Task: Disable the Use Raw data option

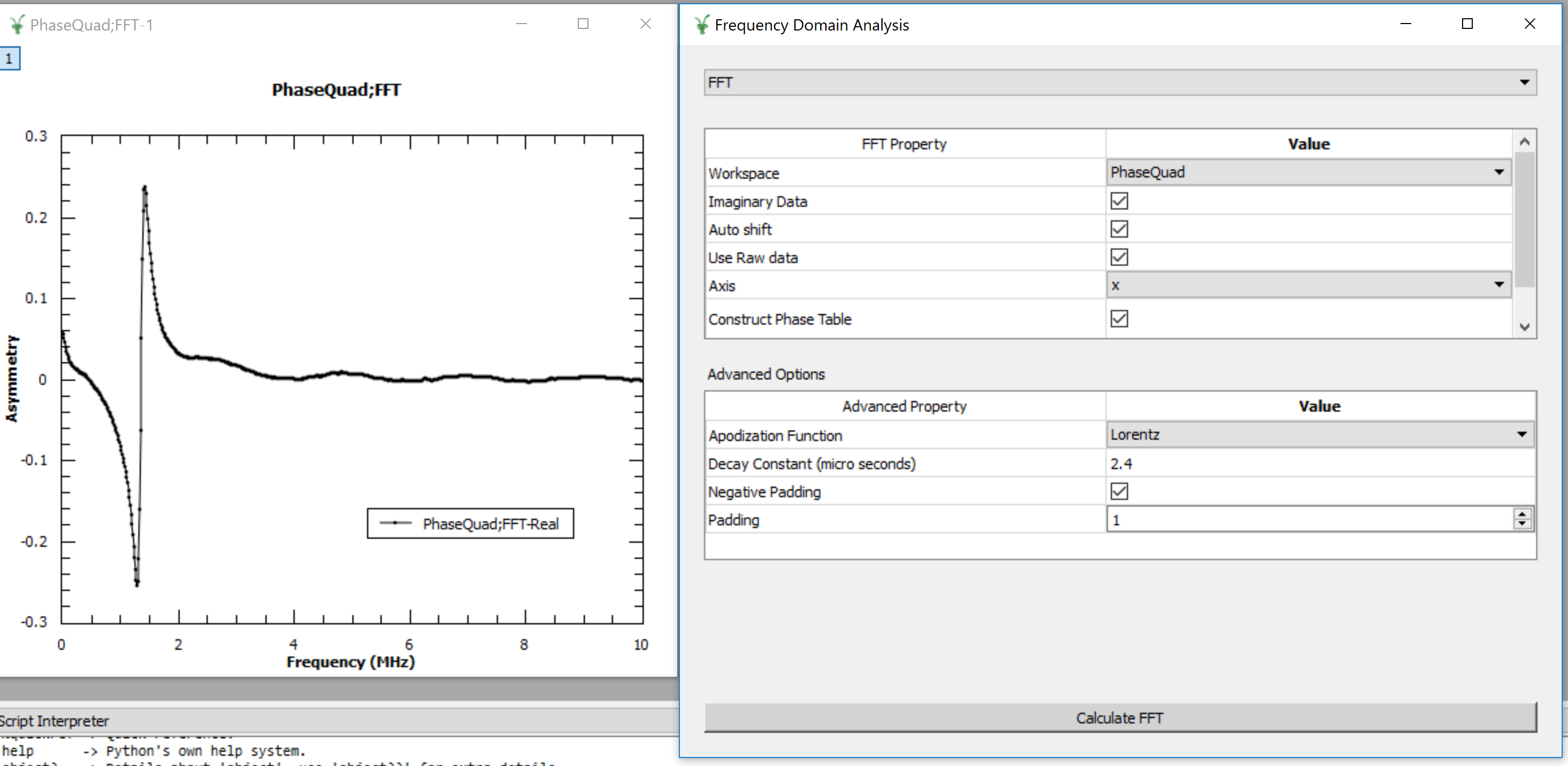Action: point(1119,257)
